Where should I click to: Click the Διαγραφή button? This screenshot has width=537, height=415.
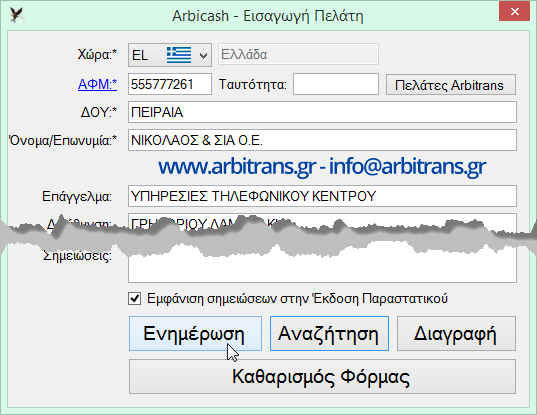456,334
